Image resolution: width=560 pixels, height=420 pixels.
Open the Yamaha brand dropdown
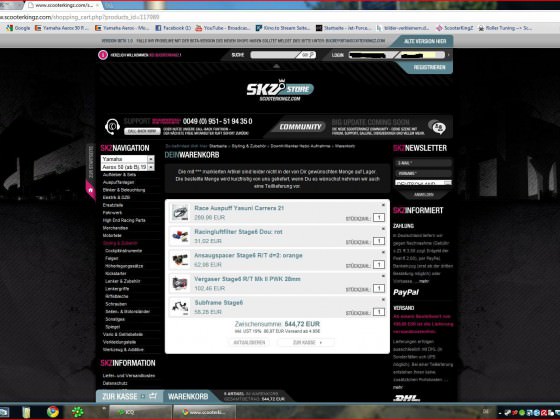(x=128, y=159)
